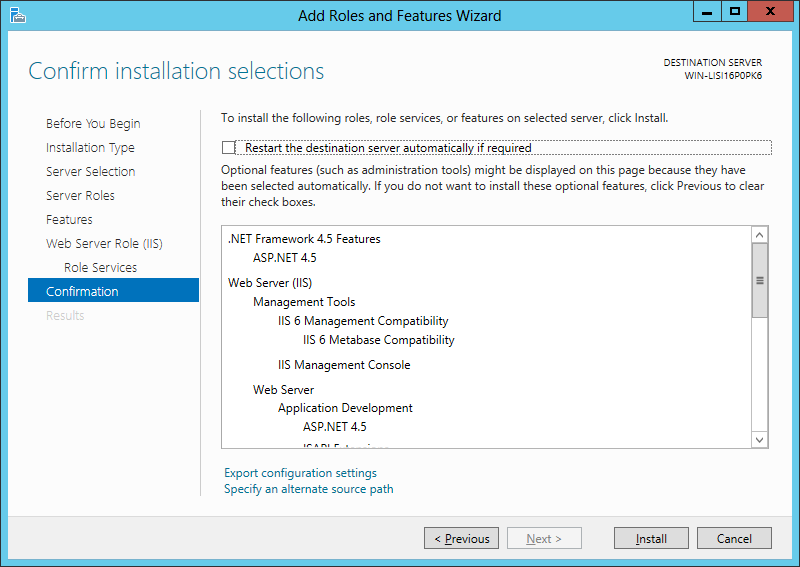Click the list scrollbar up arrow

pyautogui.click(x=759, y=235)
